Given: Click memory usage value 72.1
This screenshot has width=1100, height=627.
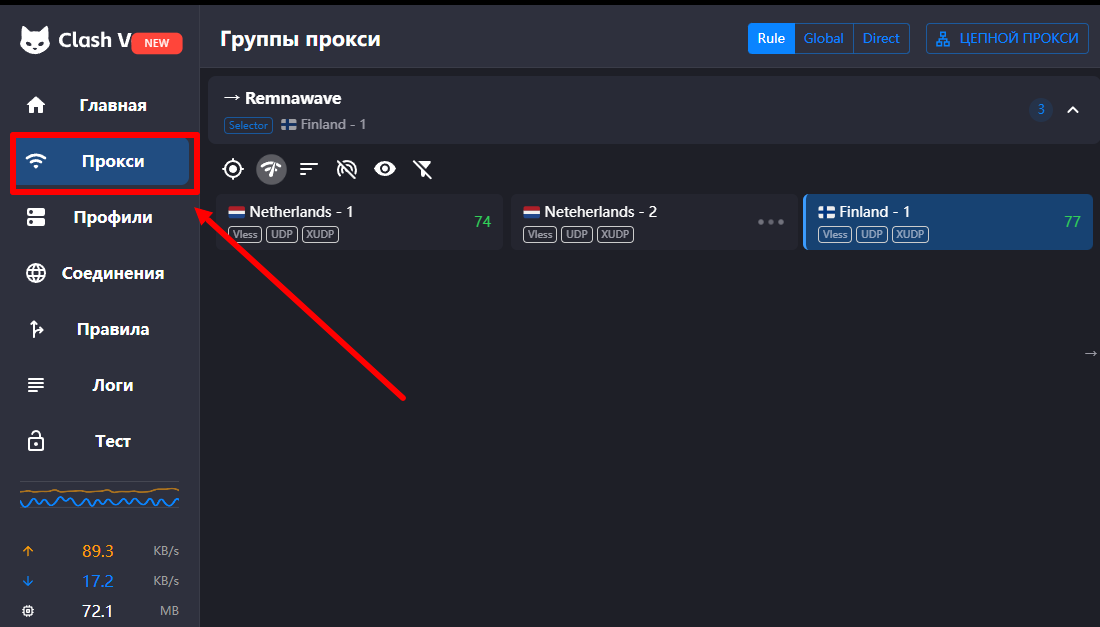Looking at the screenshot, I should point(98,611).
